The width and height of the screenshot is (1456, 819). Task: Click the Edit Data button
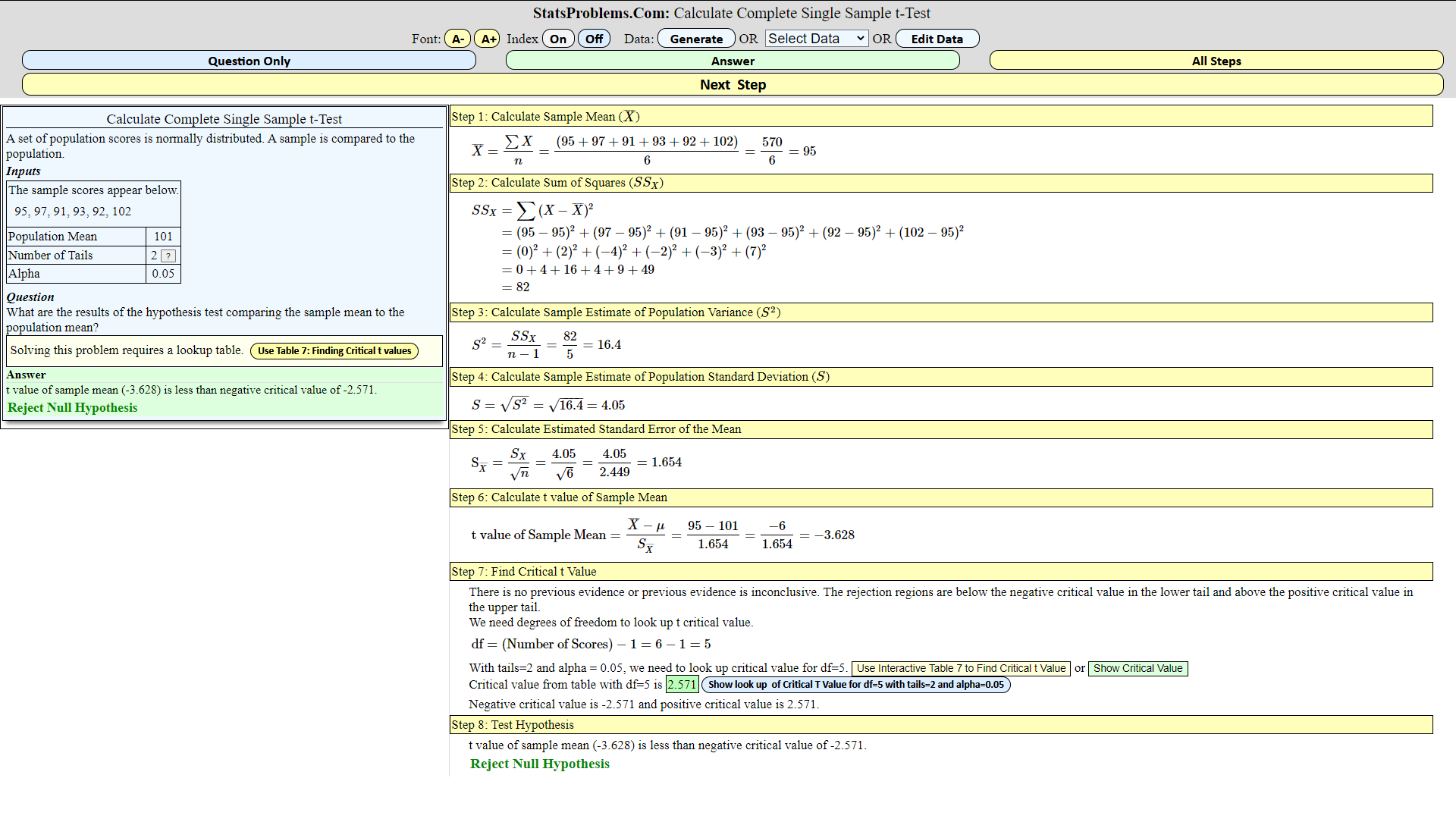pyautogui.click(x=937, y=39)
